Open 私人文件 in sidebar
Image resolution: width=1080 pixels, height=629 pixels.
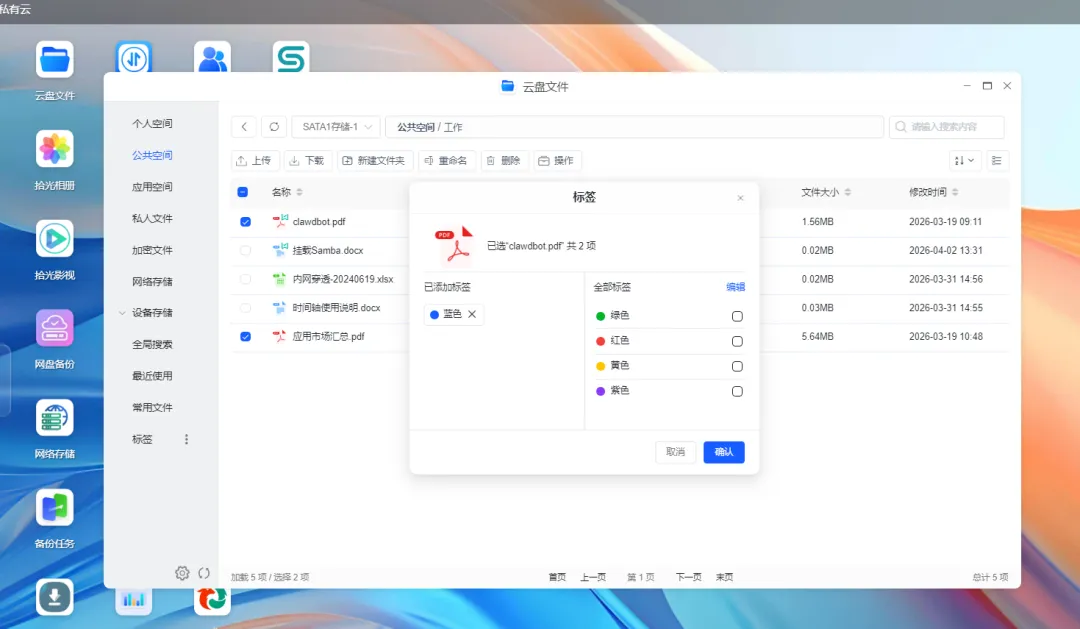tap(152, 218)
